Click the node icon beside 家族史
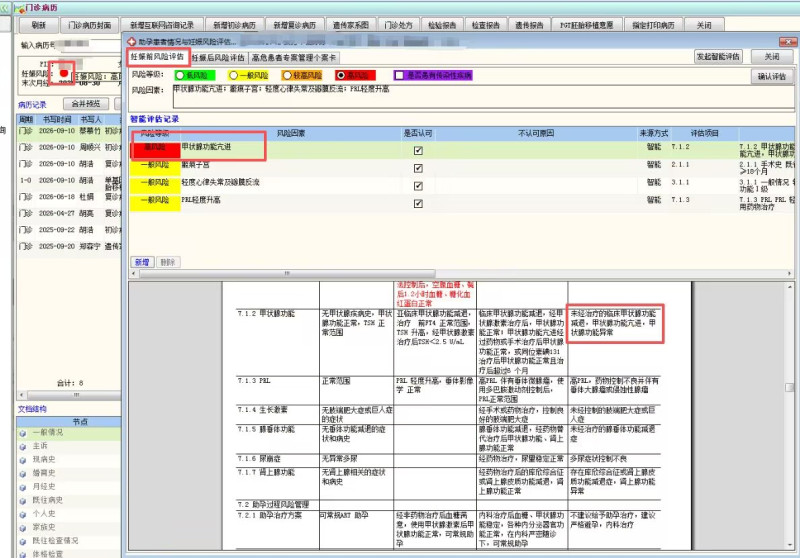800x558 pixels. 22,528
